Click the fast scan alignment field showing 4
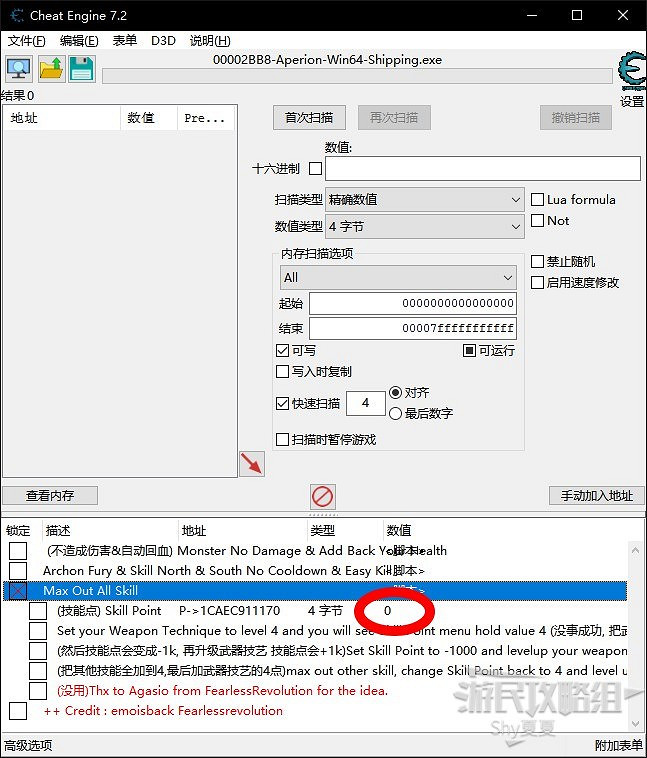The height and width of the screenshot is (758, 647). [x=366, y=403]
